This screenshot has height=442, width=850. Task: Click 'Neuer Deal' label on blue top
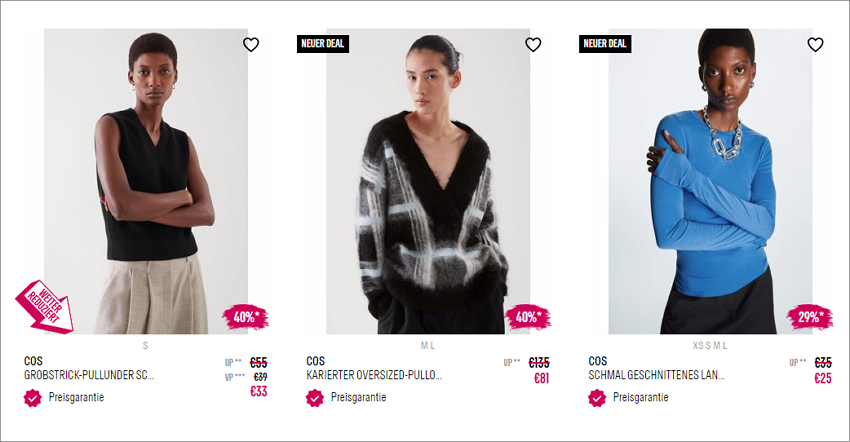605,44
